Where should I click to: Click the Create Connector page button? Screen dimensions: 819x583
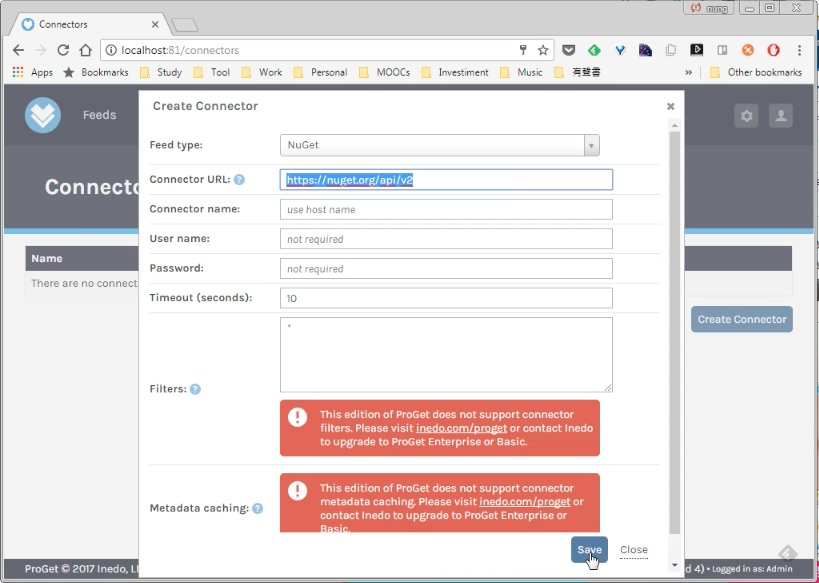742,319
